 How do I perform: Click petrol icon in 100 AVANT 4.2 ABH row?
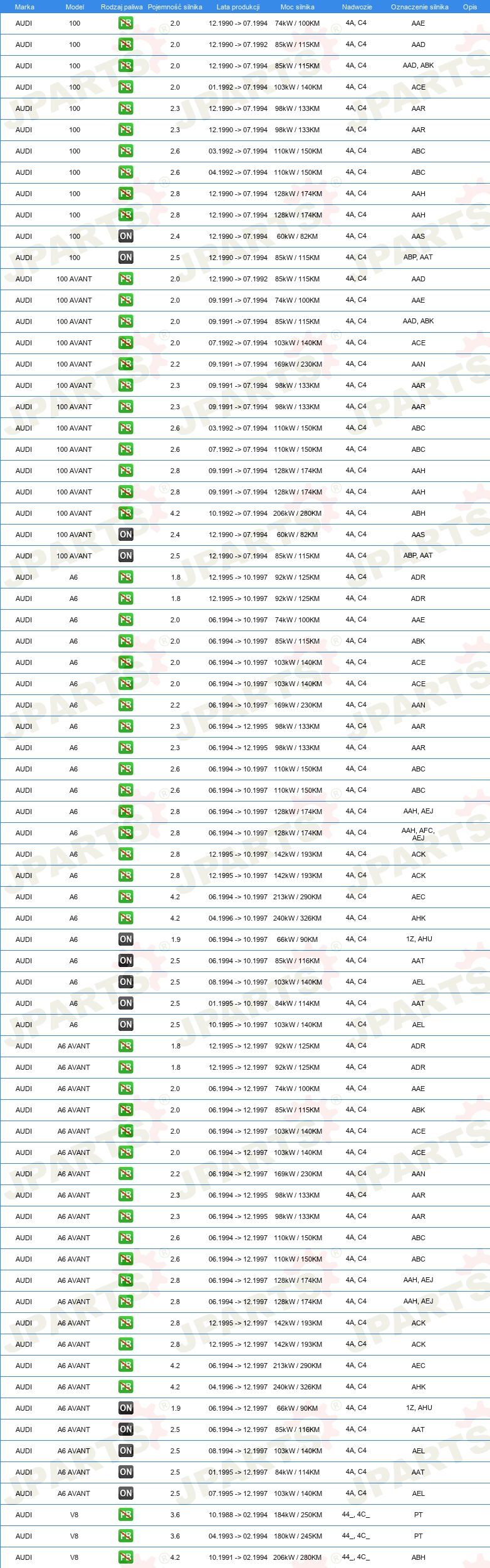[x=125, y=513]
